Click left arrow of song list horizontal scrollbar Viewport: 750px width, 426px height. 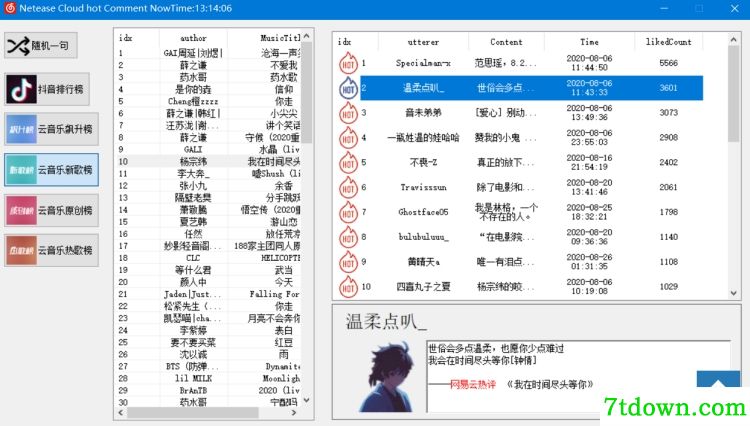tap(121, 412)
